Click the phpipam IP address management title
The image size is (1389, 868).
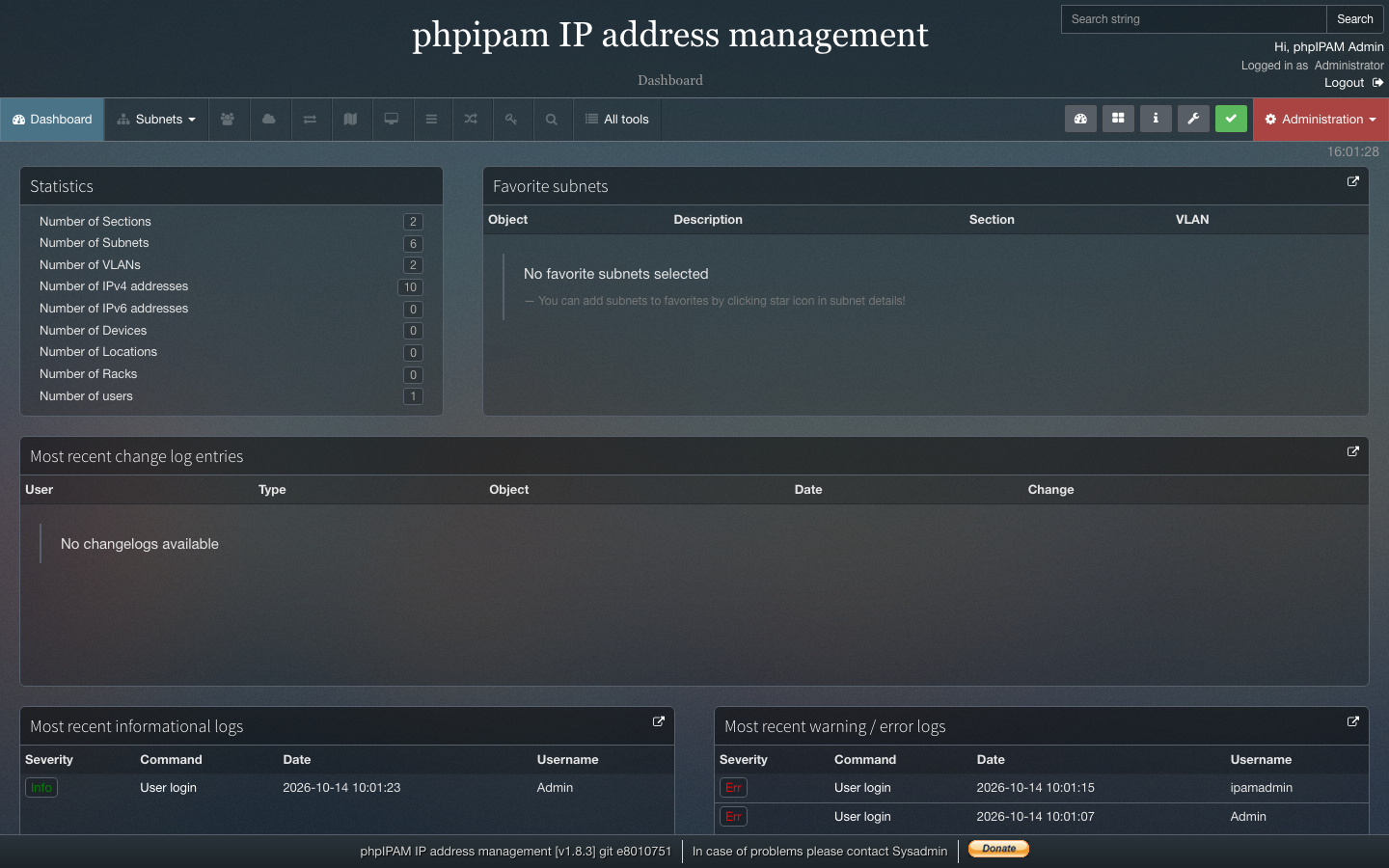(670, 35)
